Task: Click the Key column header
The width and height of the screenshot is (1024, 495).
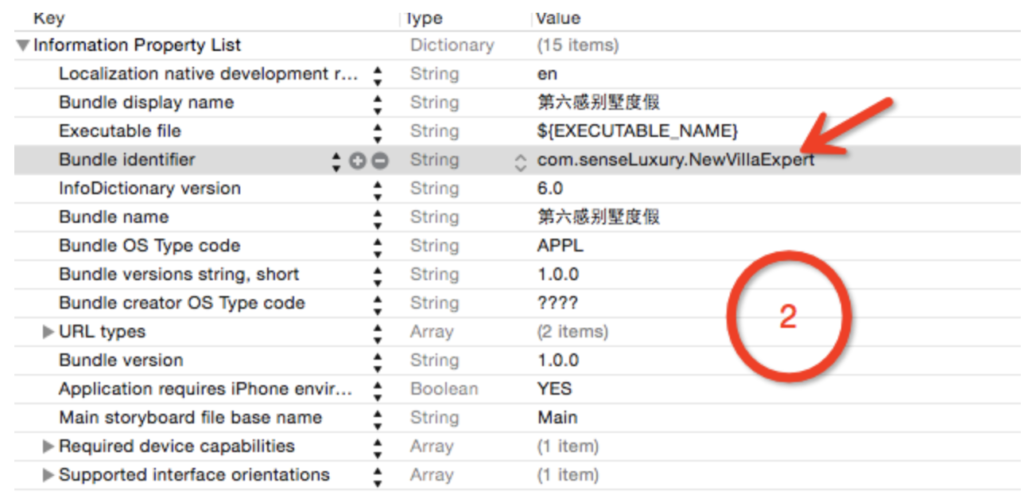Action: (49, 18)
